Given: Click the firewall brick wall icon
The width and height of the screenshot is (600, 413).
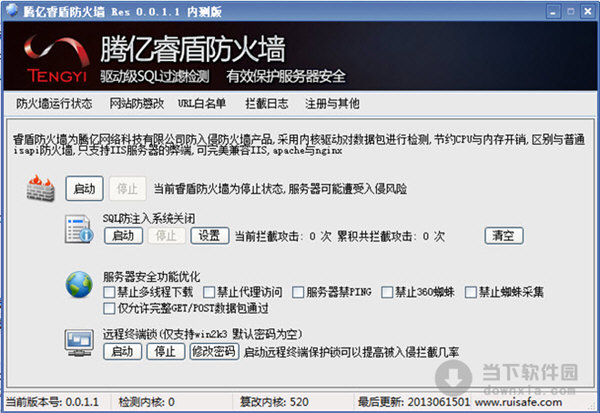Looking at the screenshot, I should (41, 188).
